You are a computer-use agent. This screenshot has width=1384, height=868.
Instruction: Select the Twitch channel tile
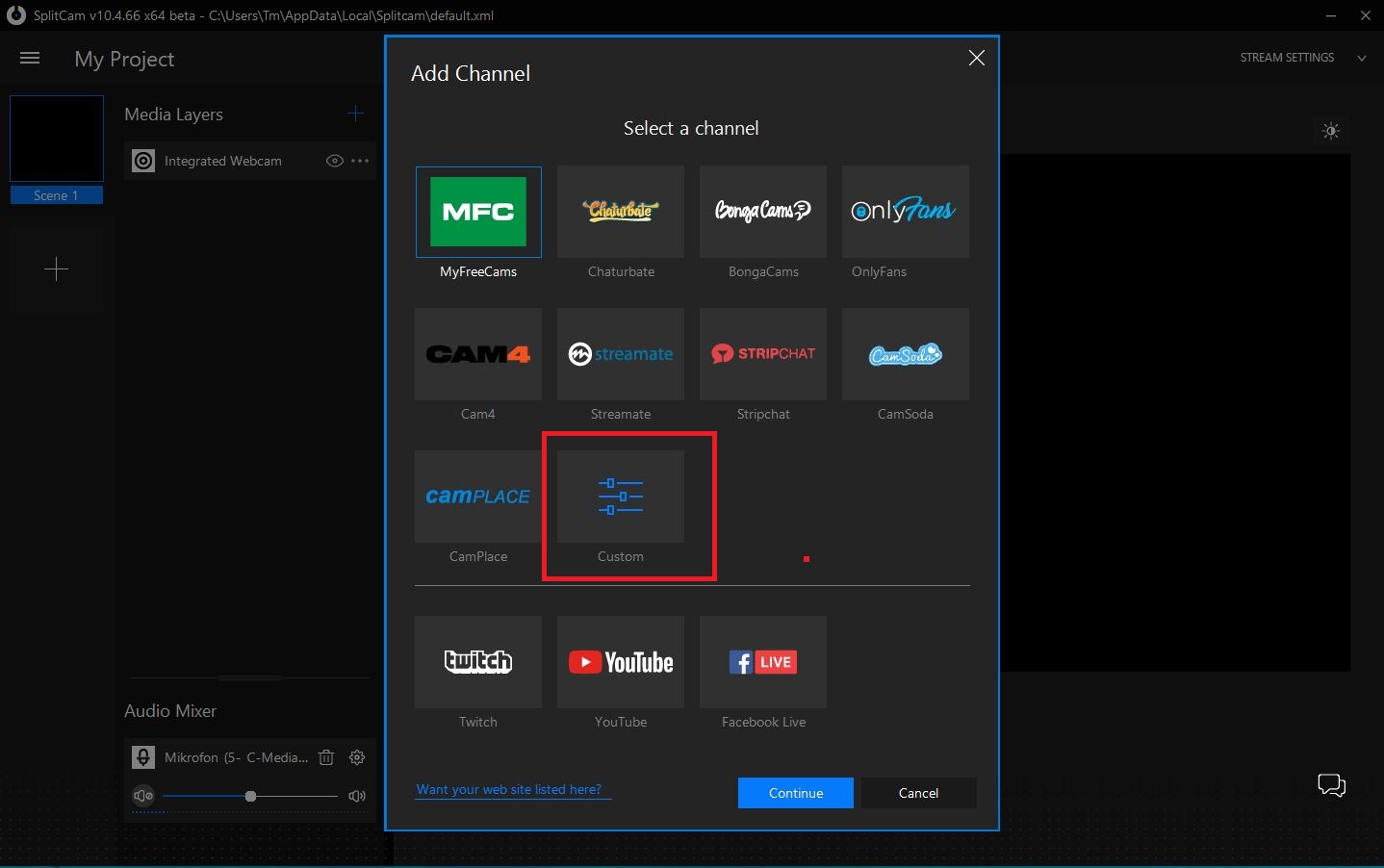tap(478, 662)
